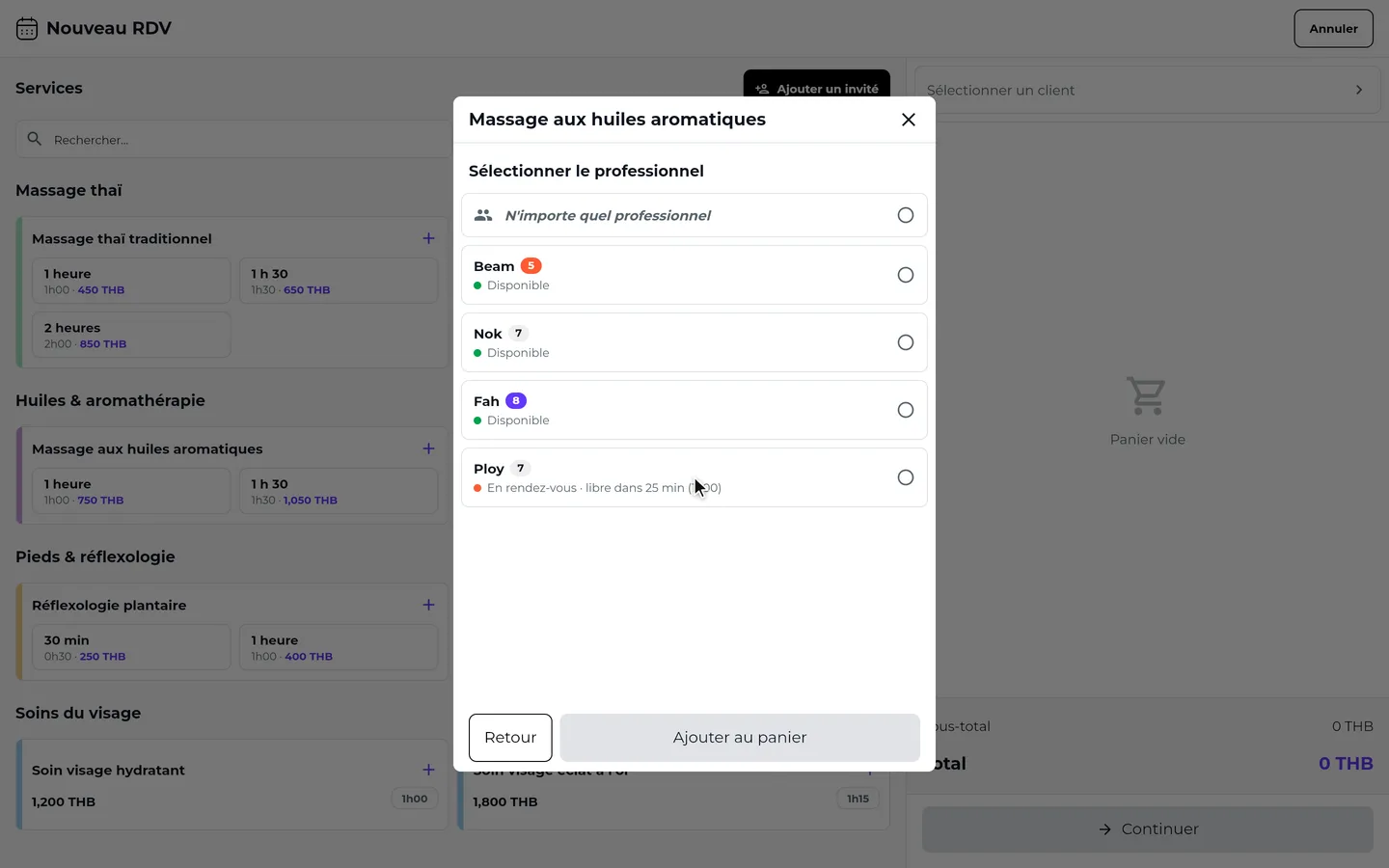Click Ploy's En rendez-vous status text

604,488
